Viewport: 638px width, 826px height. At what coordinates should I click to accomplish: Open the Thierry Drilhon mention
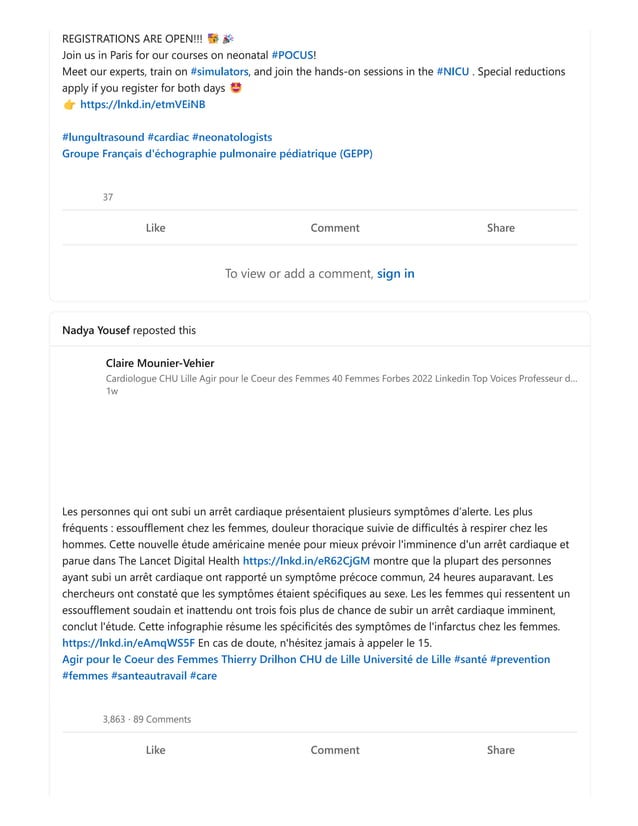[254, 659]
